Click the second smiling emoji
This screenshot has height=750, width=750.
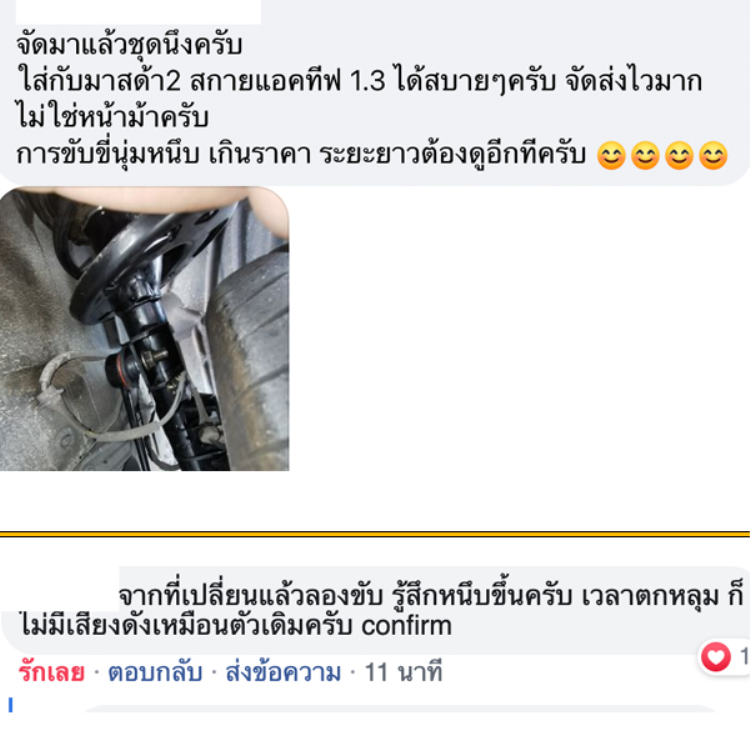[645, 155]
